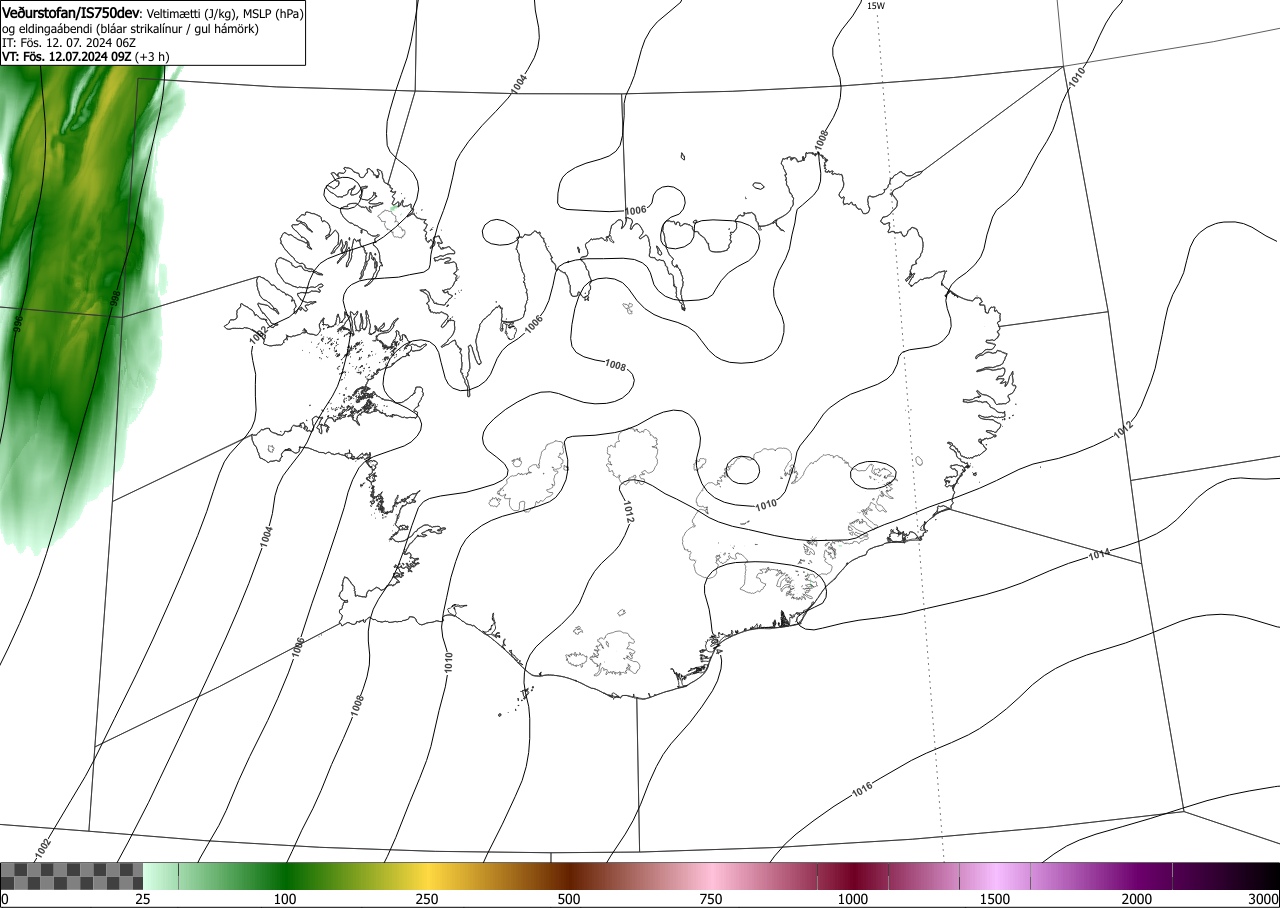Click the checkered grey no-data colorbar segment
The height and width of the screenshot is (908, 1280).
[71, 876]
